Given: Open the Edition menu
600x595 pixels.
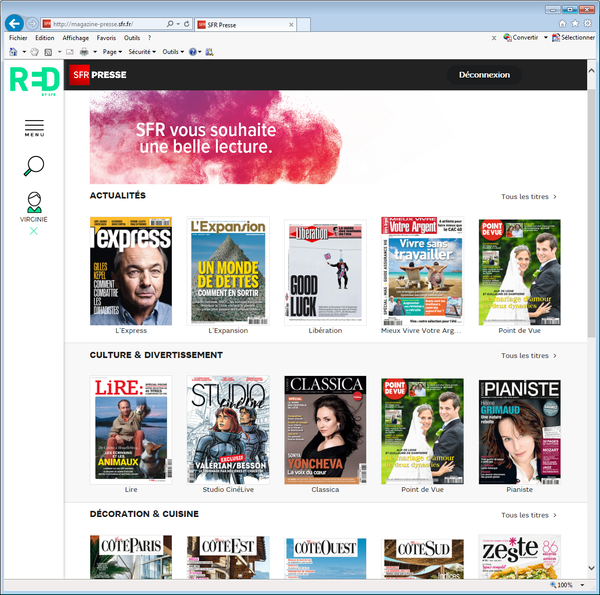Looking at the screenshot, I should coord(44,38).
